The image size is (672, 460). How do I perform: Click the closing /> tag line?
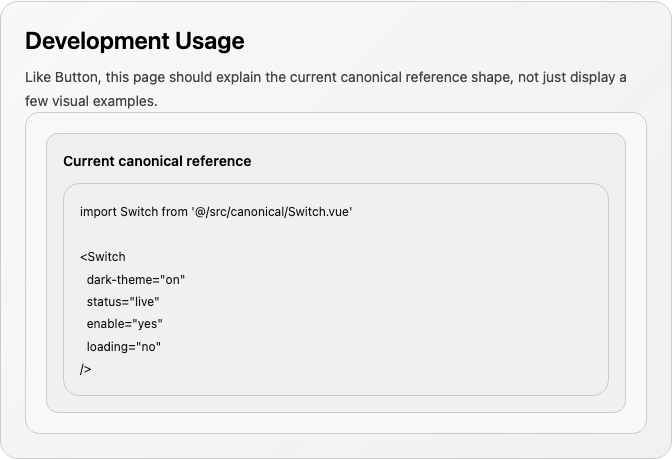pyautogui.click(x=85, y=369)
